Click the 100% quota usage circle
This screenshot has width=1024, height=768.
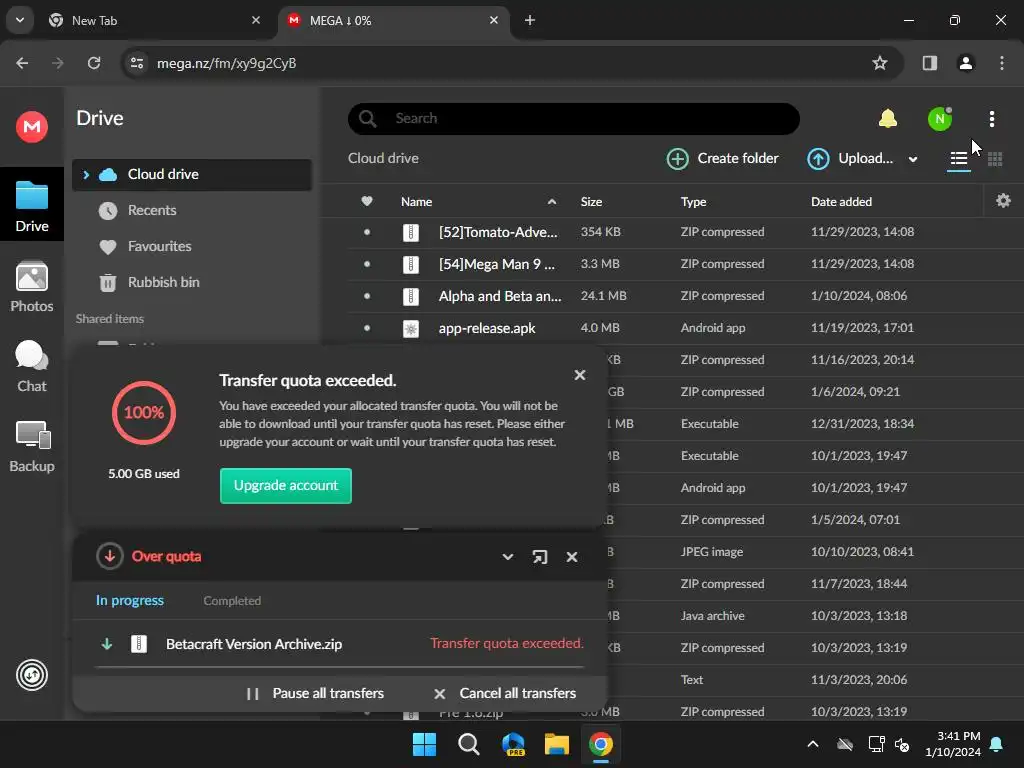click(x=144, y=413)
